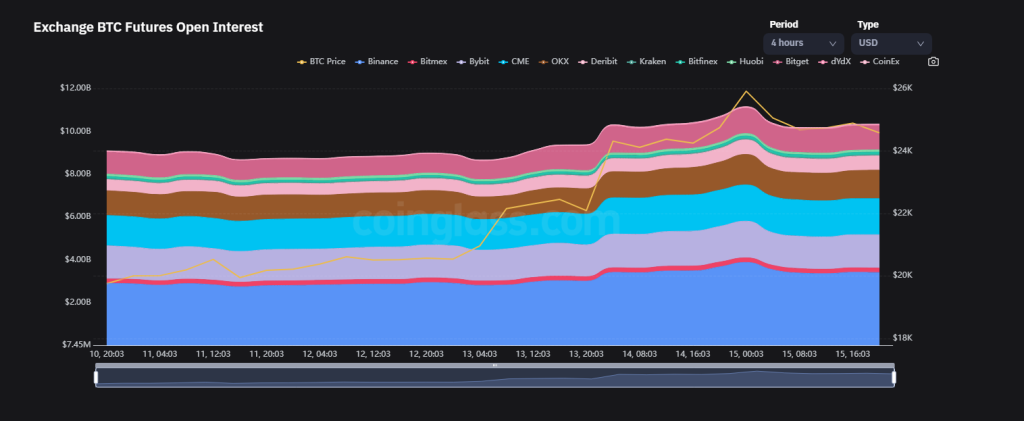Click the 10, 20:03 time label
The width and height of the screenshot is (1024, 421).
(106, 354)
